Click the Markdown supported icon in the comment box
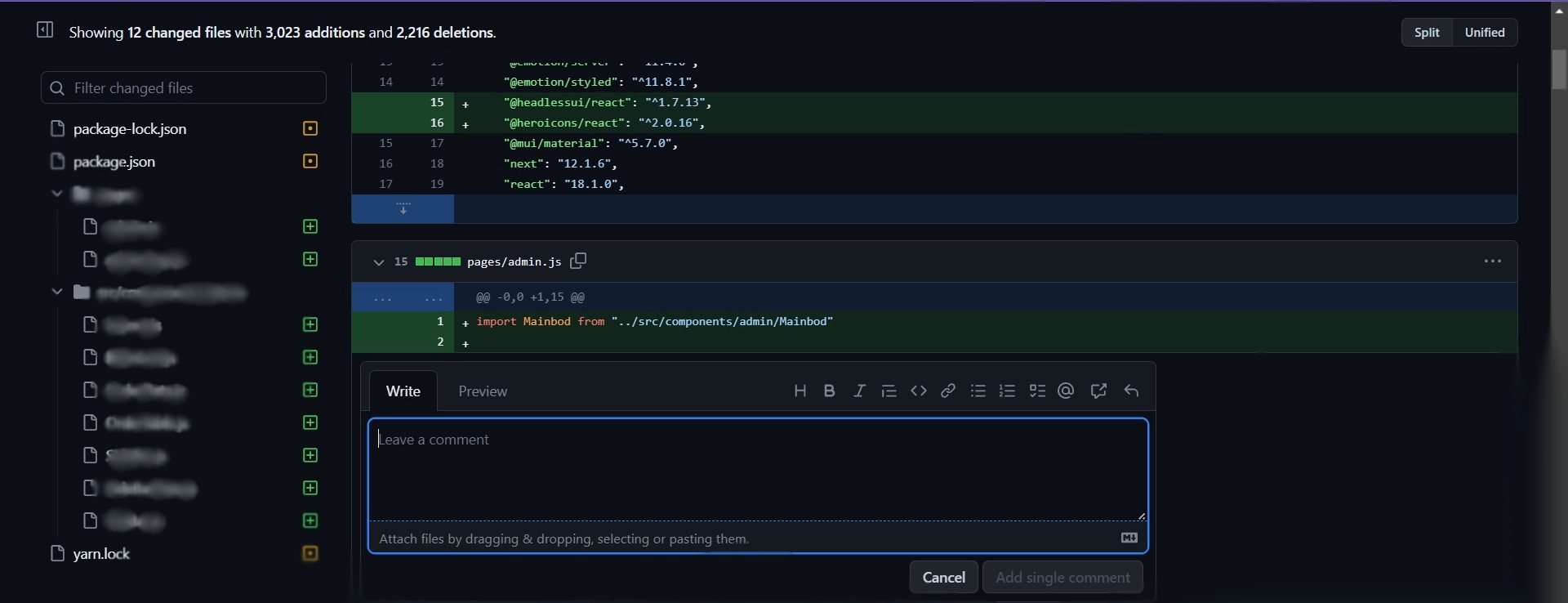This screenshot has height=603, width=1568. (x=1129, y=538)
